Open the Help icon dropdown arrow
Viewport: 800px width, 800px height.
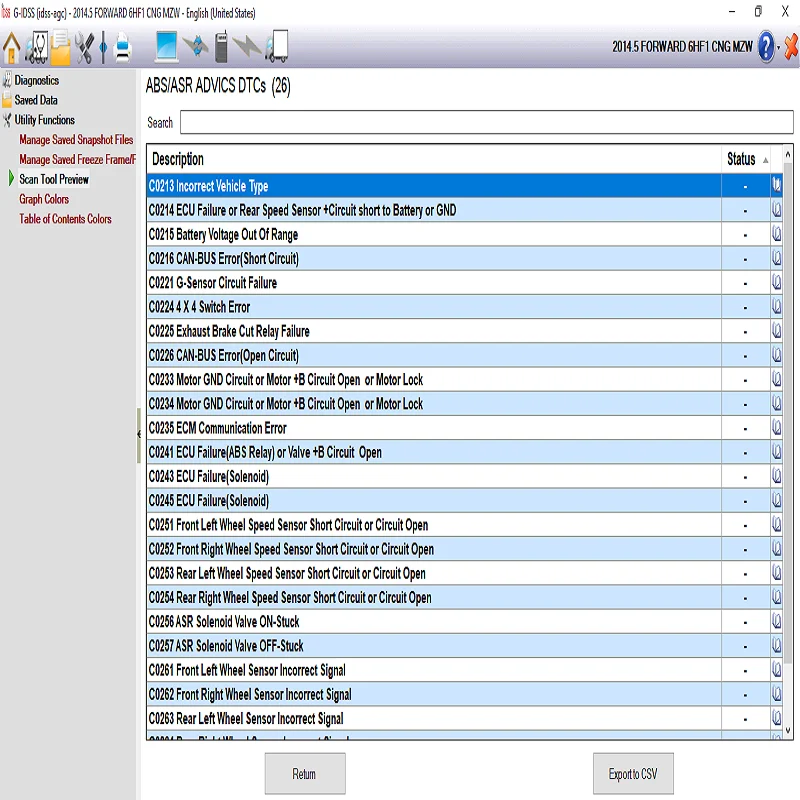[x=779, y=48]
